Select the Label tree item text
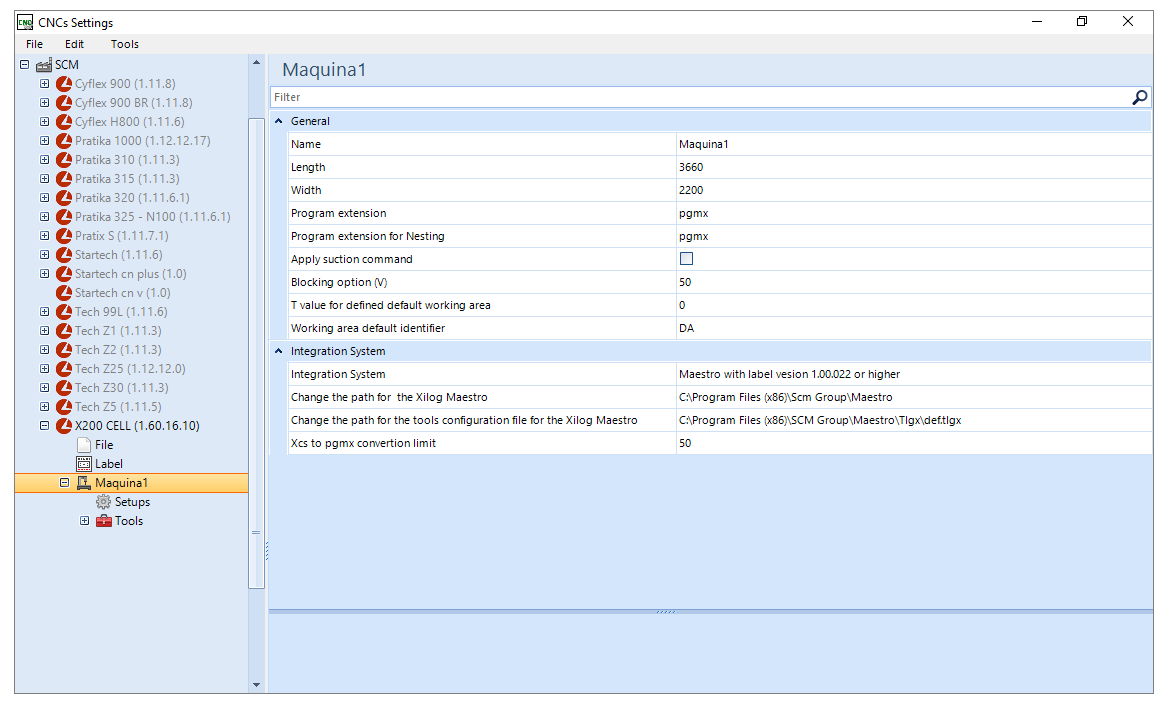 coord(109,464)
